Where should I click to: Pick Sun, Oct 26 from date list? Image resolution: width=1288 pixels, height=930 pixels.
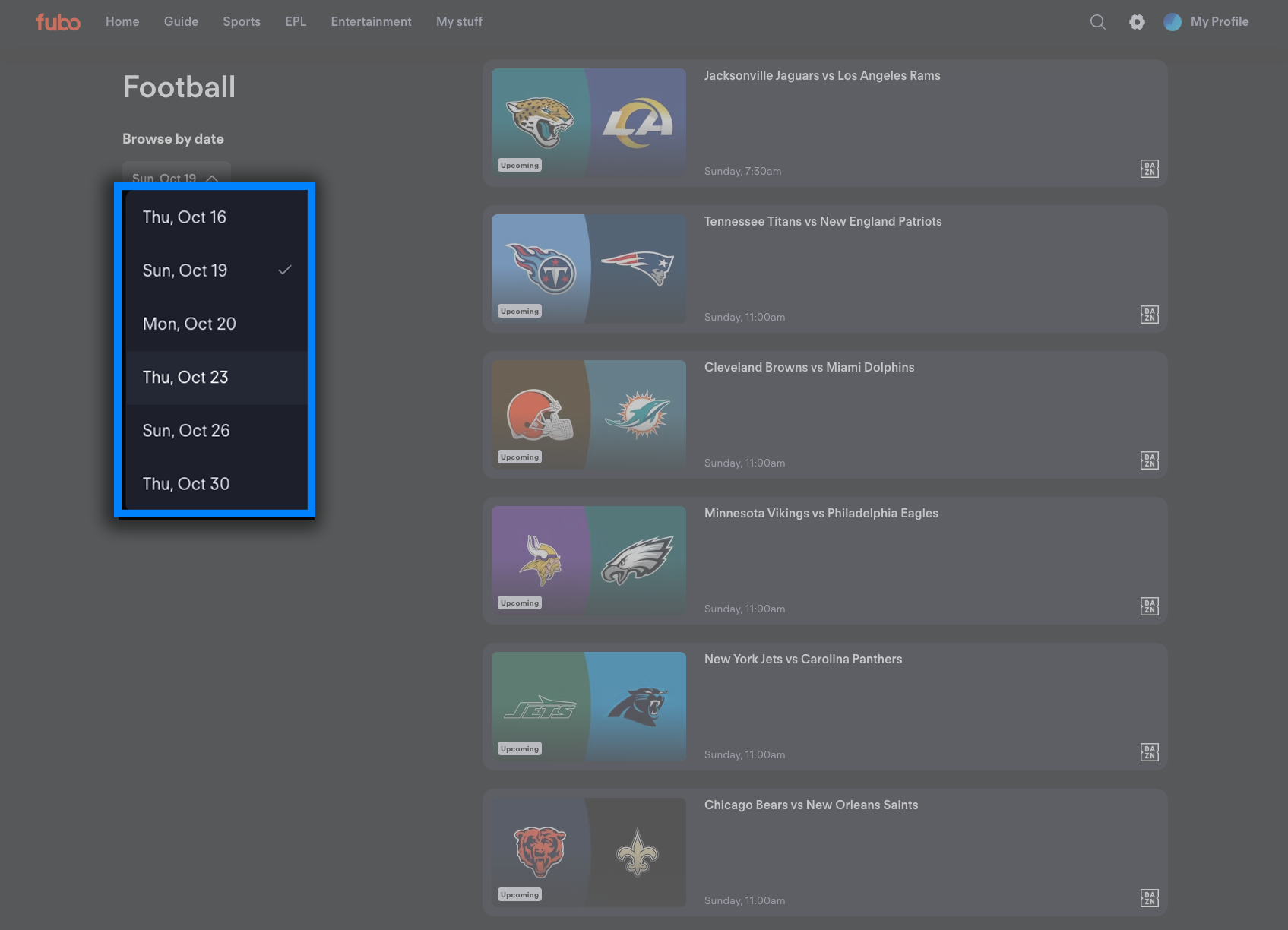pyautogui.click(x=217, y=431)
